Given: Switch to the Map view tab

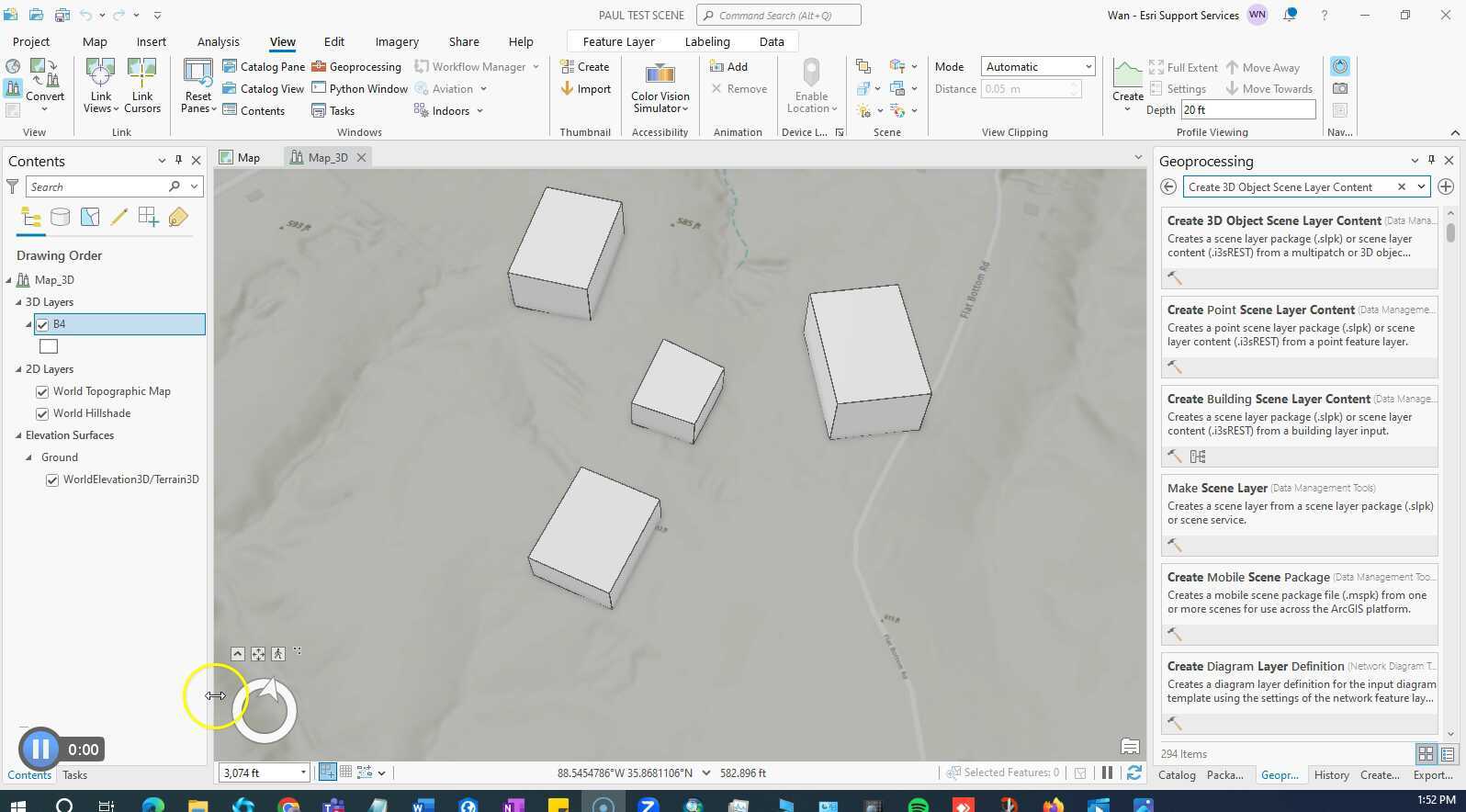Looking at the screenshot, I should (x=241, y=157).
